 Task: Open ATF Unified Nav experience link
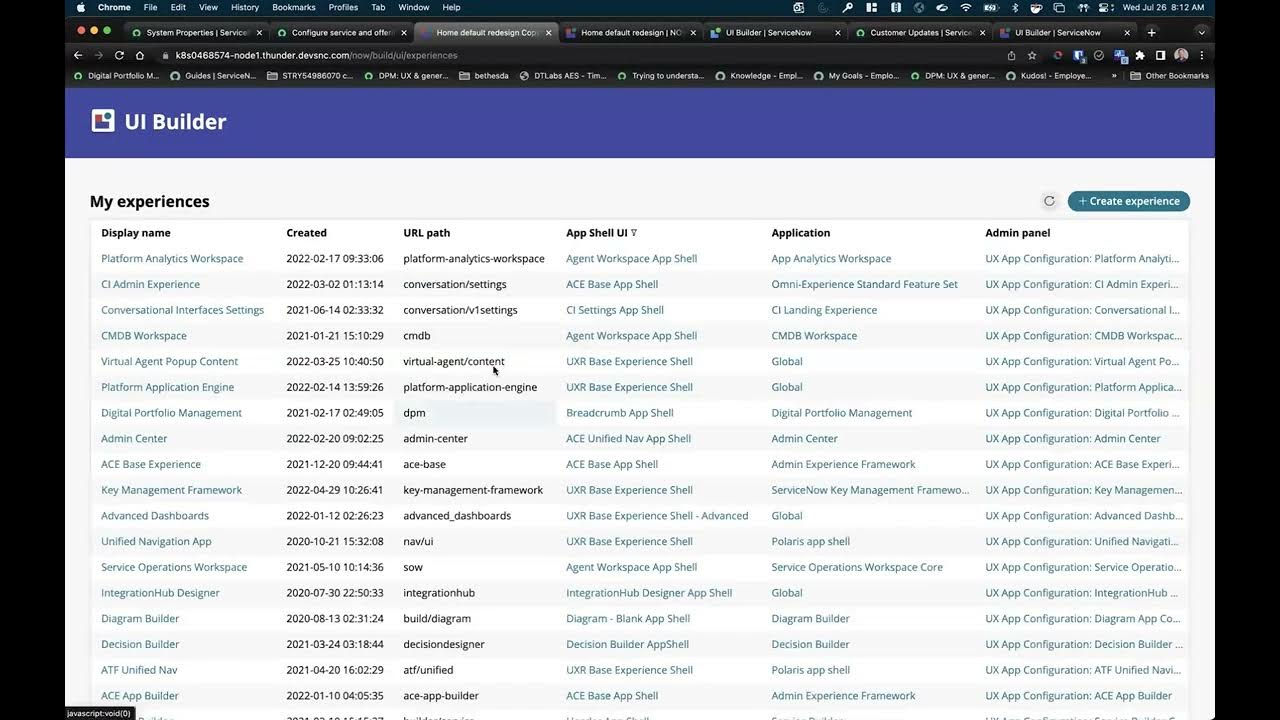pos(139,670)
